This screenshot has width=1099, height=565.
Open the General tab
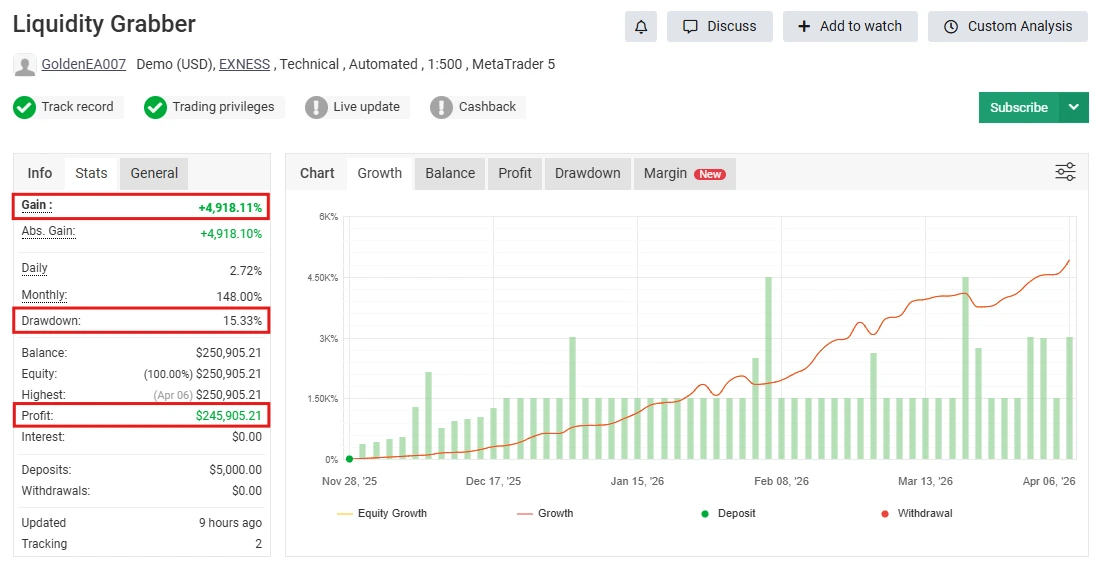pyautogui.click(x=154, y=173)
